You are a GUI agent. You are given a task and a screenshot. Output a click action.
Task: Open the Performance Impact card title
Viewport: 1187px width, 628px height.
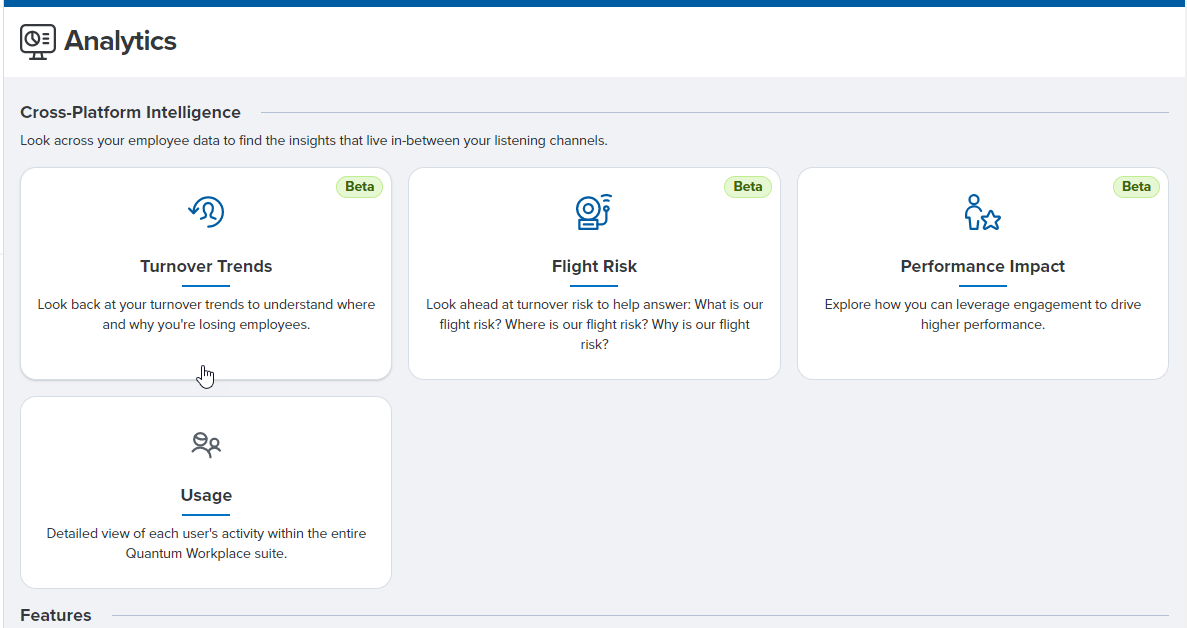click(x=983, y=266)
